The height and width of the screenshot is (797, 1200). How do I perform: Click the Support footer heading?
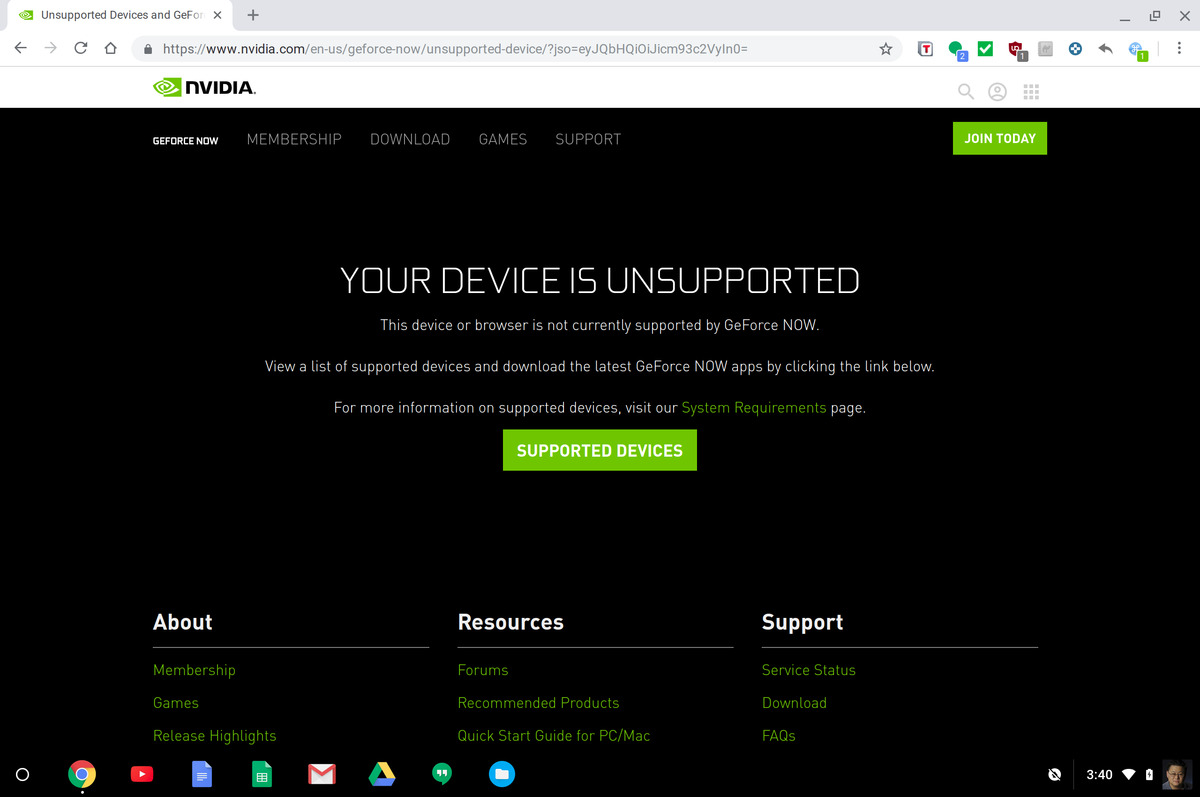[x=803, y=623]
